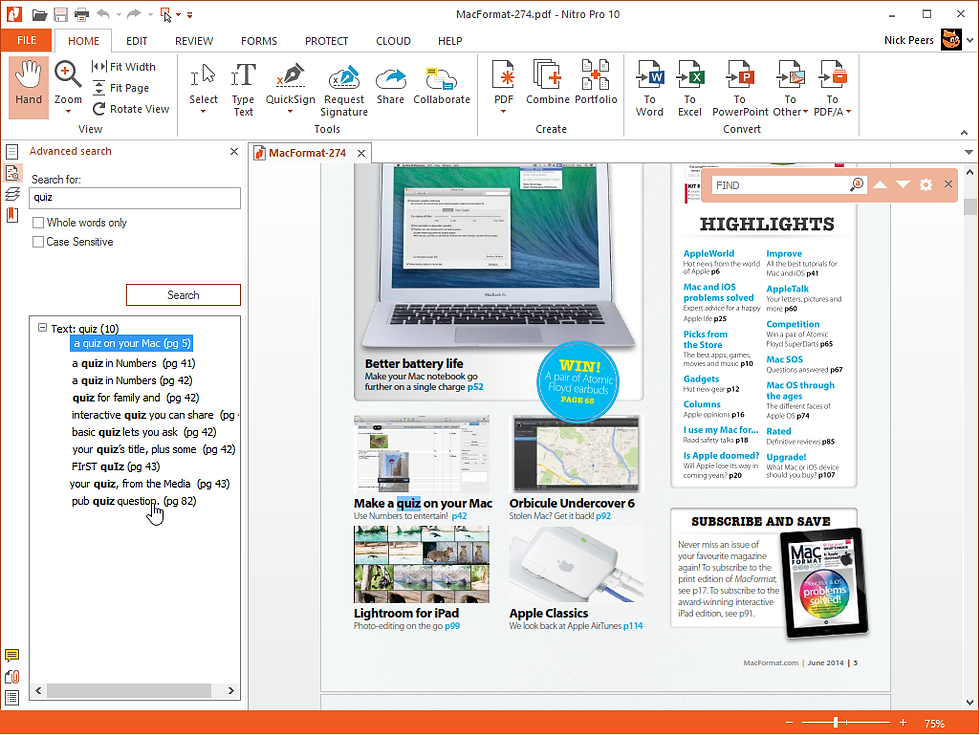Enable Whole words only checkbox

coord(38,222)
